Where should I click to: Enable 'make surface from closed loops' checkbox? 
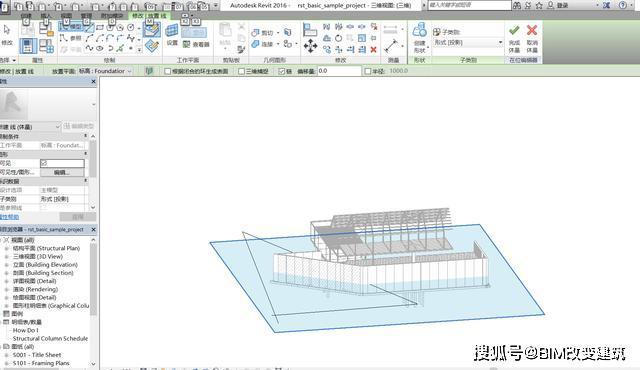[167, 71]
